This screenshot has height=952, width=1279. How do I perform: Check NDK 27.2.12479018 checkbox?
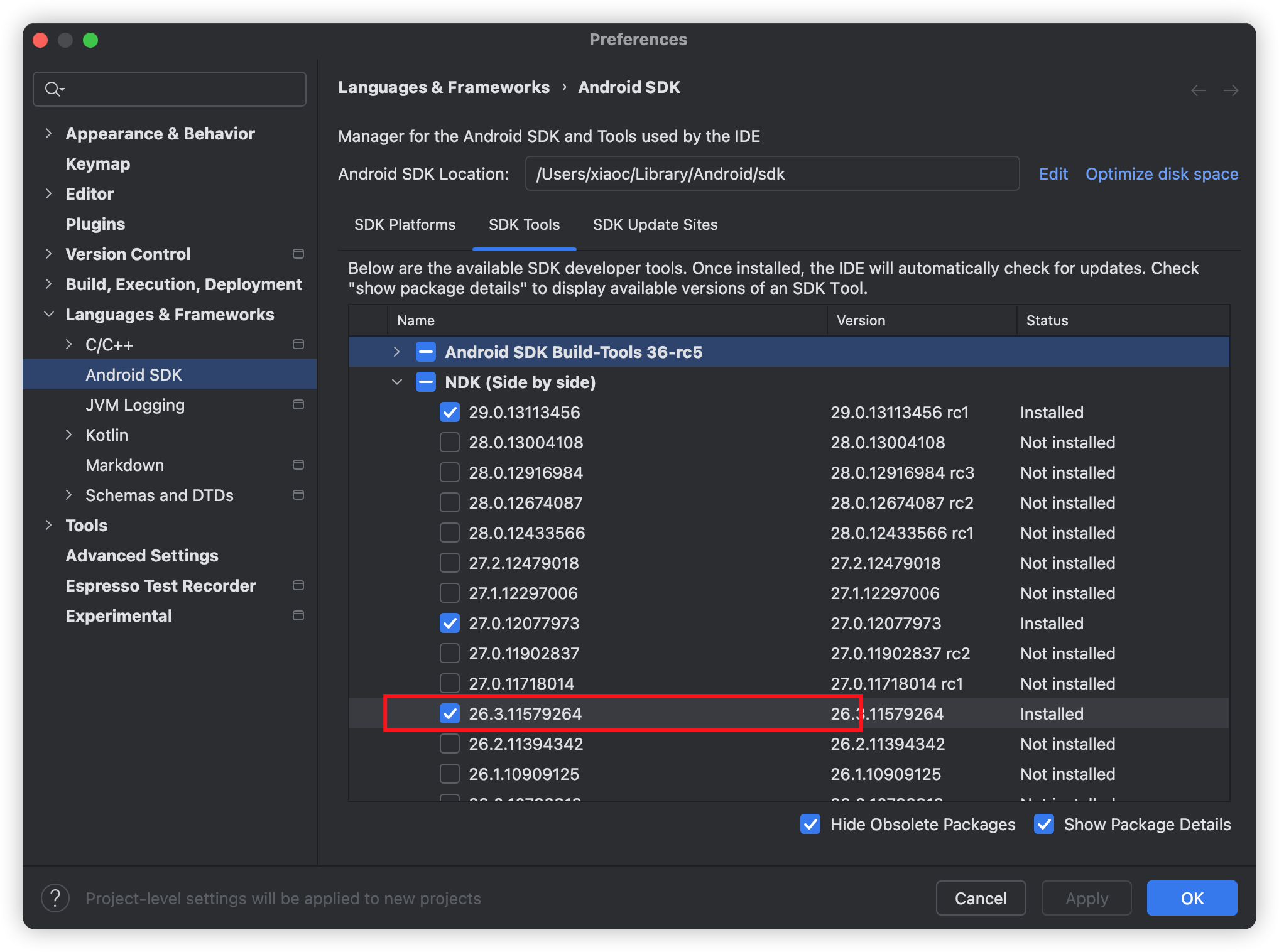tap(450, 563)
